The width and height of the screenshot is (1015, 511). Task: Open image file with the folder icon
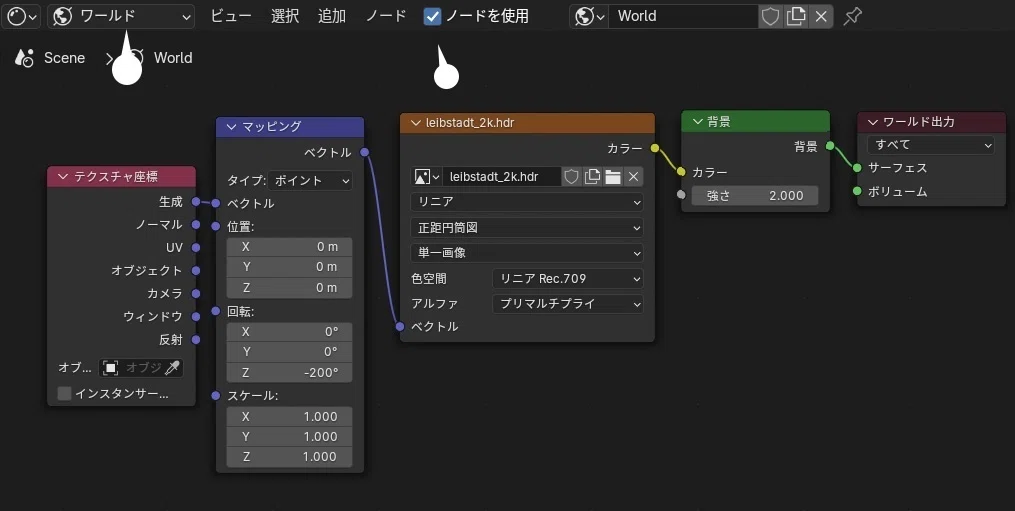point(612,176)
